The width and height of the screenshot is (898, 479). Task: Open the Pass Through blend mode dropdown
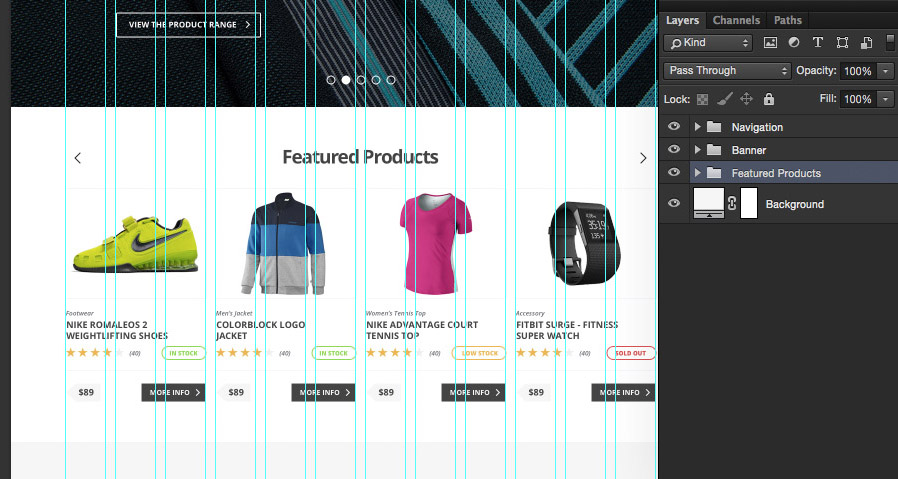(x=727, y=70)
